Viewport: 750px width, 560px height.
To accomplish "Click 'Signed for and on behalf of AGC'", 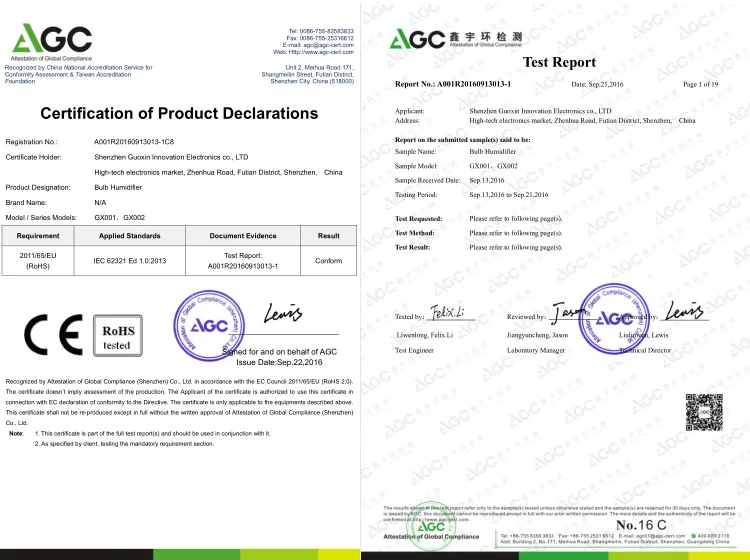I will coord(279,351).
